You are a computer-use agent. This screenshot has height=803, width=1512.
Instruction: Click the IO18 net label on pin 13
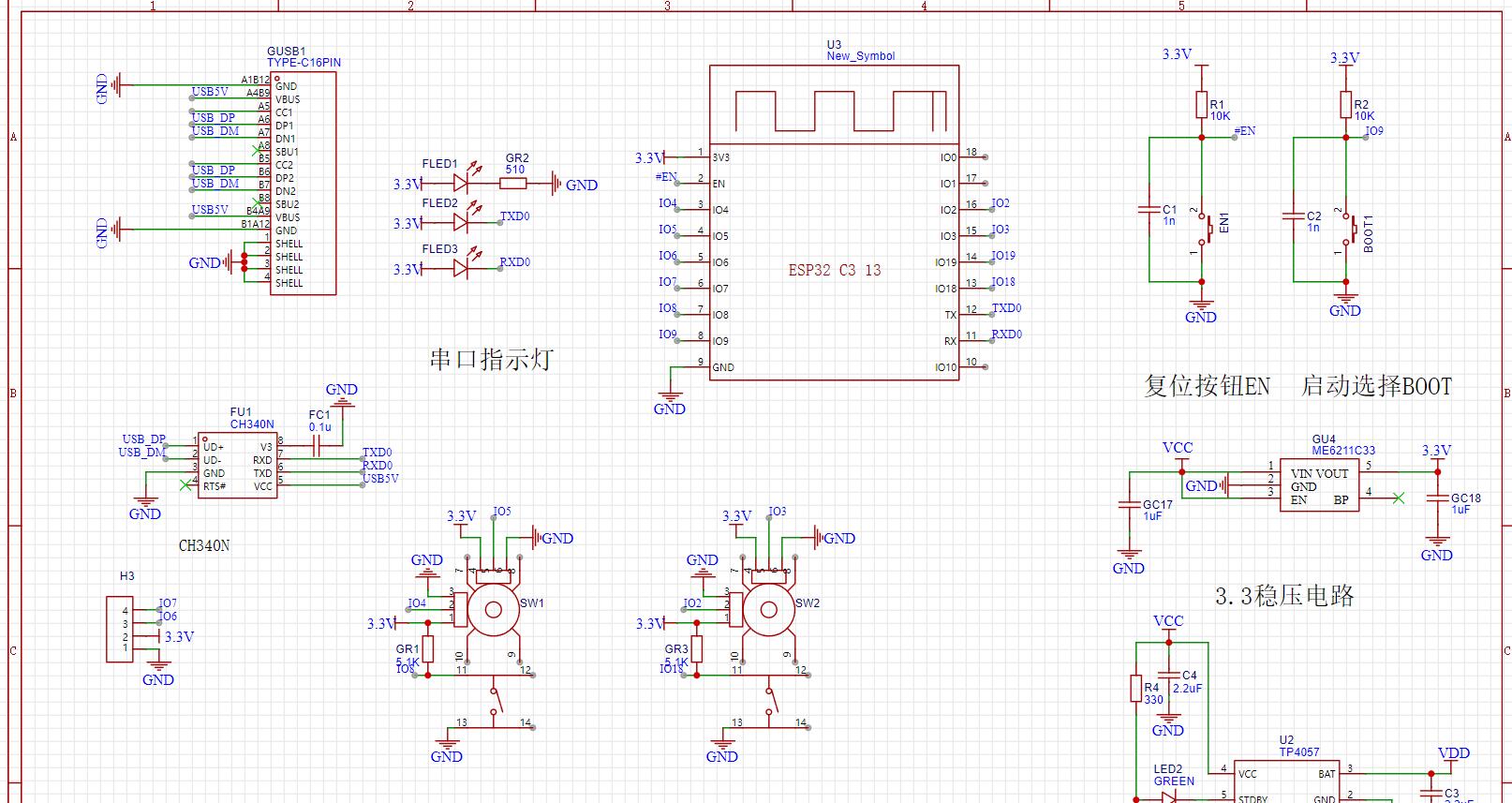(x=1003, y=282)
